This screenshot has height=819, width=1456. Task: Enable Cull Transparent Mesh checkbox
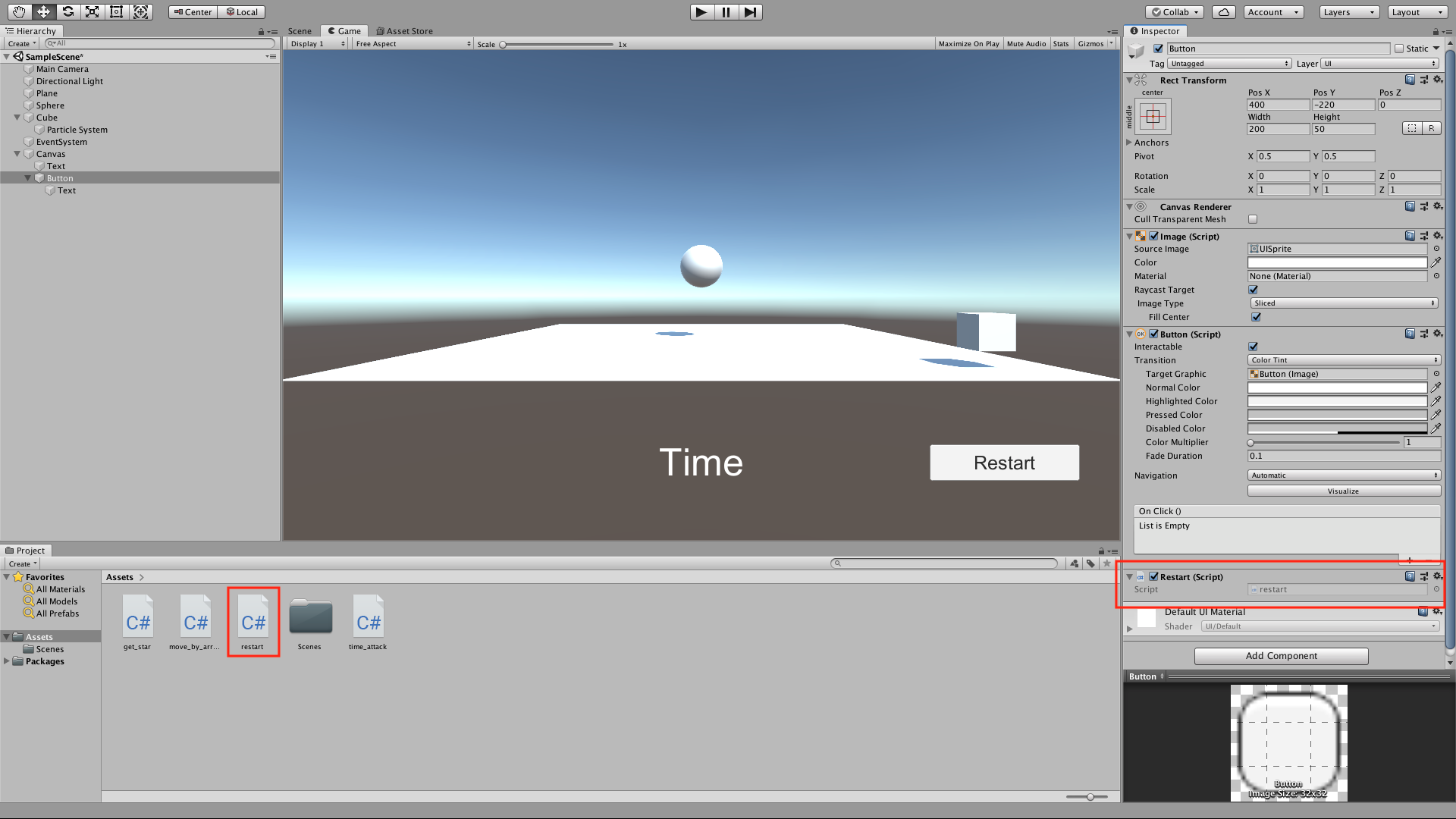coord(1253,219)
